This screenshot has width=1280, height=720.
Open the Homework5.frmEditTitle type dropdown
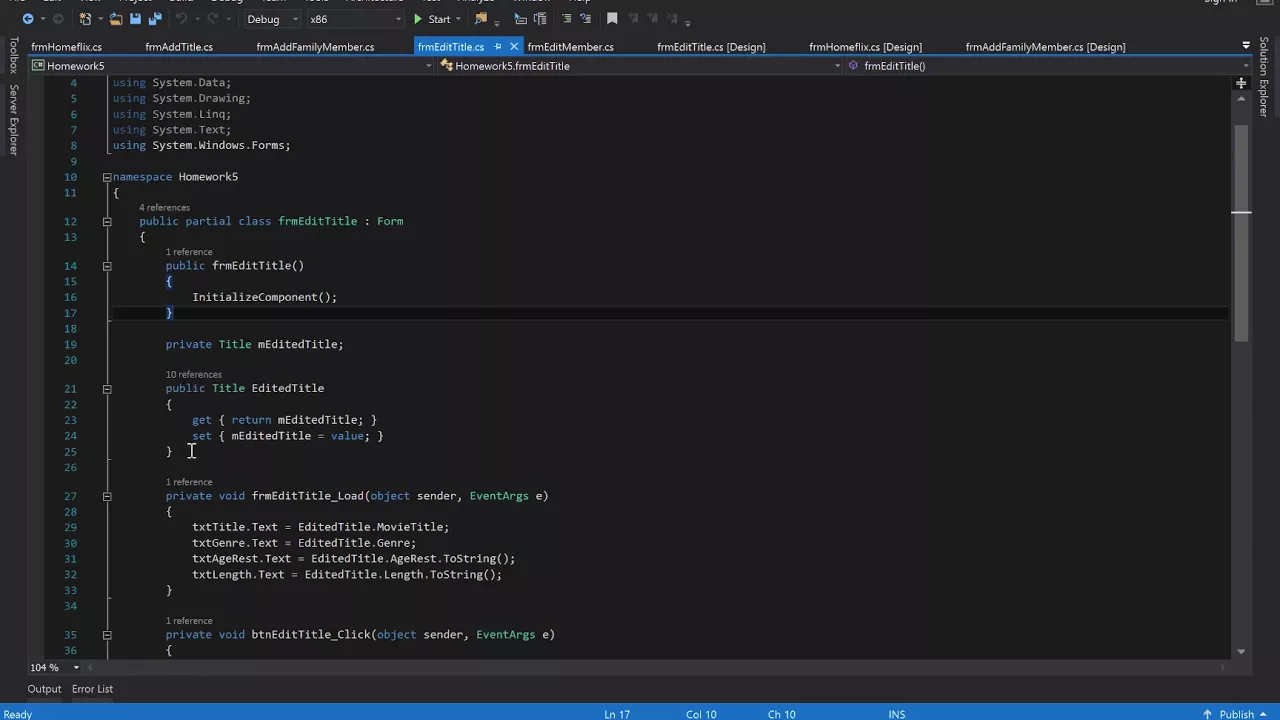[x=640, y=66]
